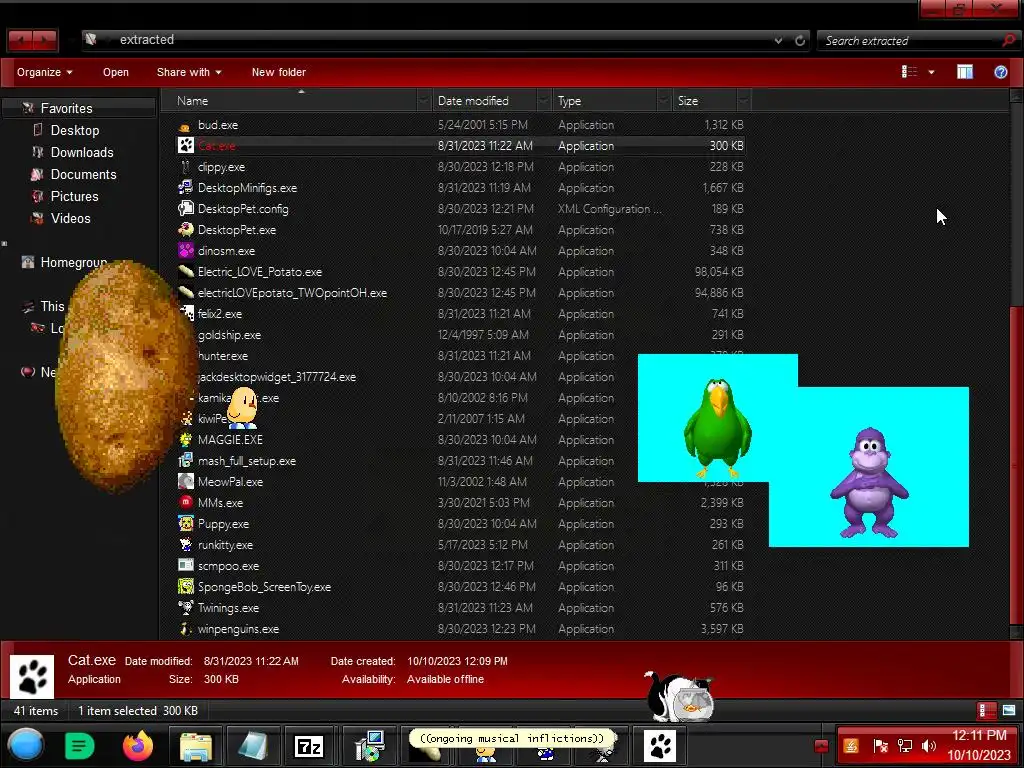
Task: Select the MAGGIE.EXE file icon
Action: pos(185,440)
